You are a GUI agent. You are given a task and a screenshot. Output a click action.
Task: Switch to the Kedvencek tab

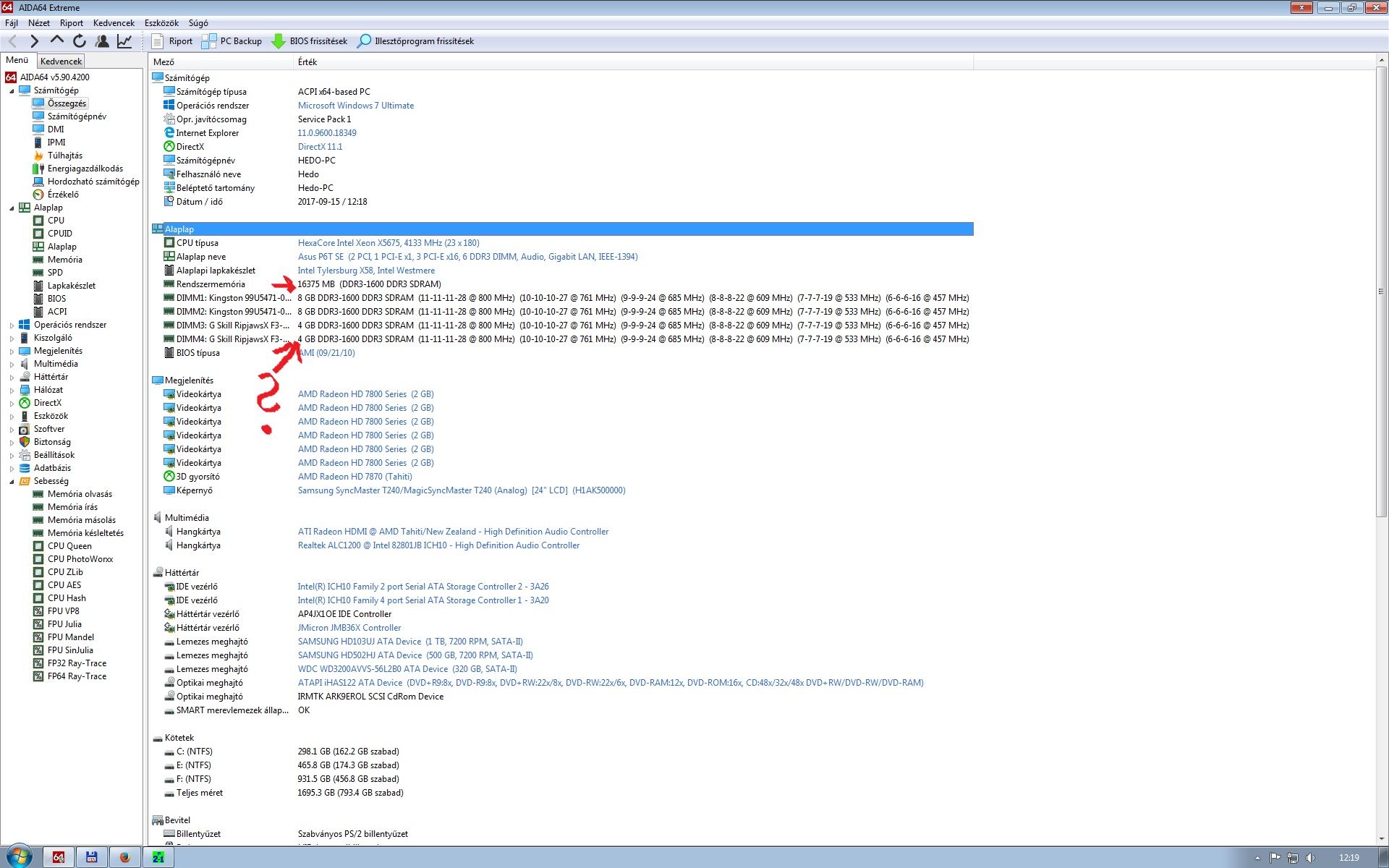(x=61, y=61)
